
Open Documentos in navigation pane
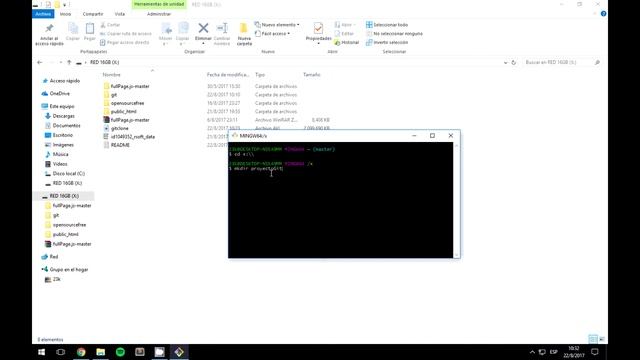click(x=66, y=126)
